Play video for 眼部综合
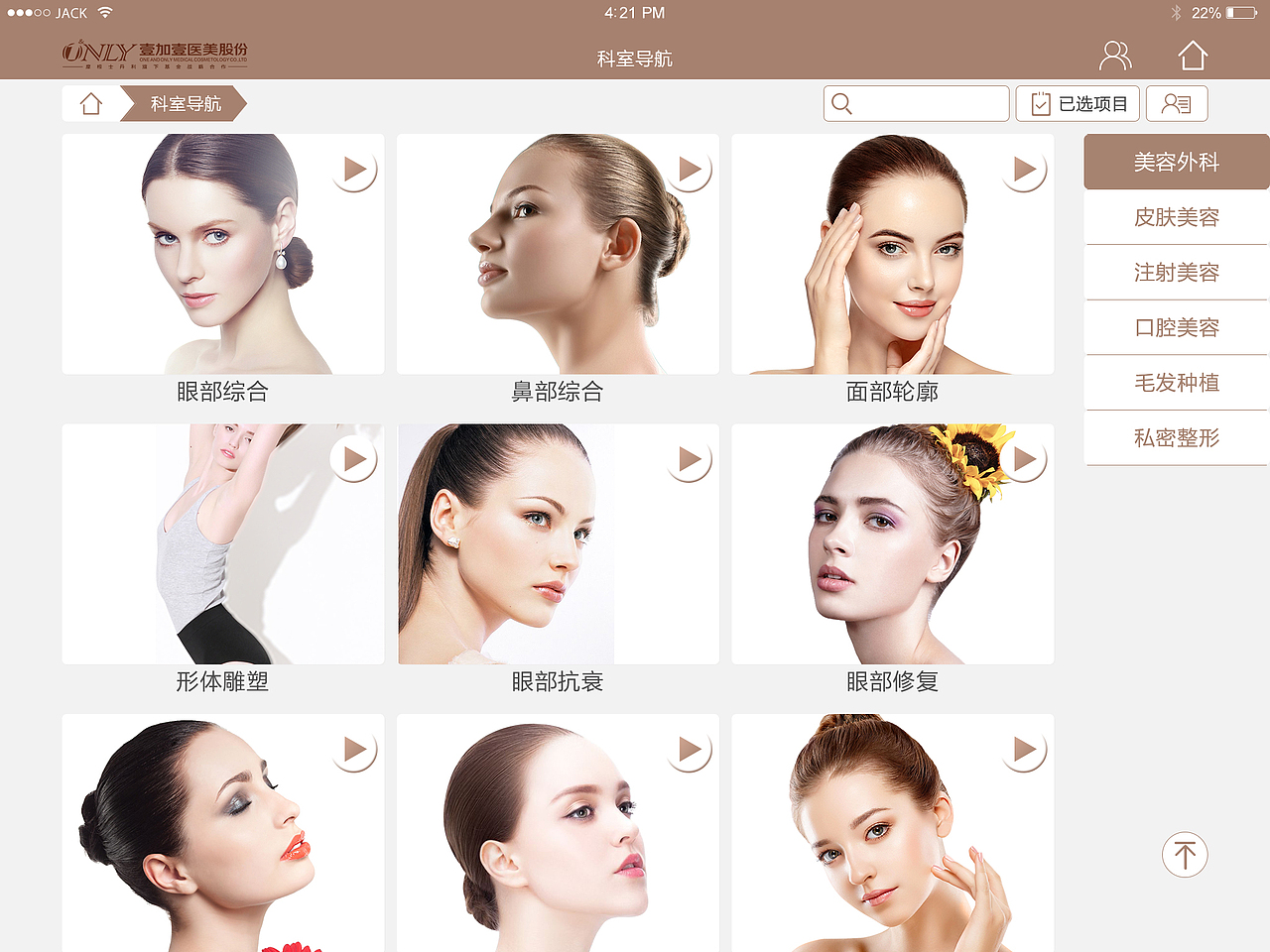Screen dimensions: 1270x952 pyautogui.click(x=354, y=171)
